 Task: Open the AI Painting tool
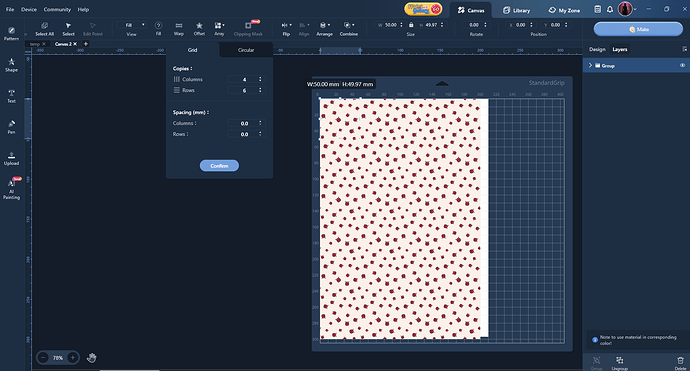[x=11, y=189]
